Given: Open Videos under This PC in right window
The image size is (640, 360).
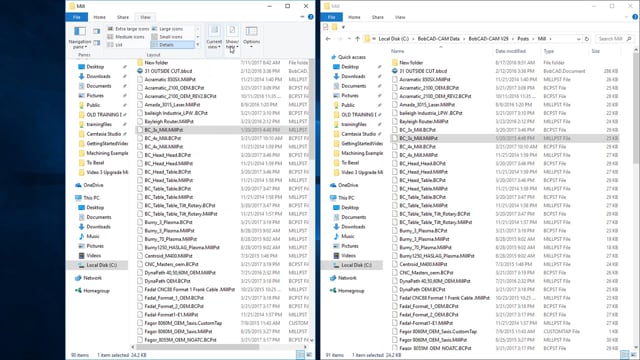Looking at the screenshot, I should click(348, 256).
